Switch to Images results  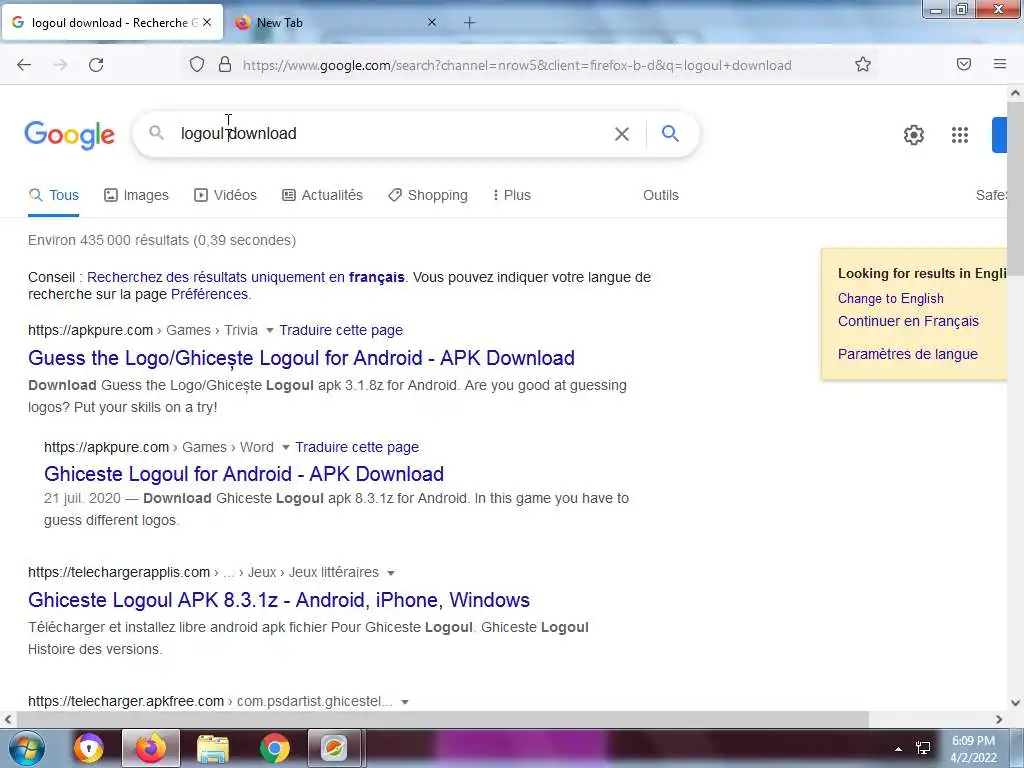[136, 195]
